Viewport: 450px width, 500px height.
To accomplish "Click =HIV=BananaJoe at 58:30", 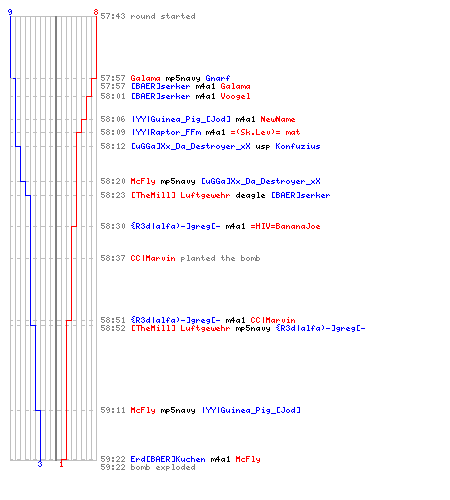I will point(285,226).
